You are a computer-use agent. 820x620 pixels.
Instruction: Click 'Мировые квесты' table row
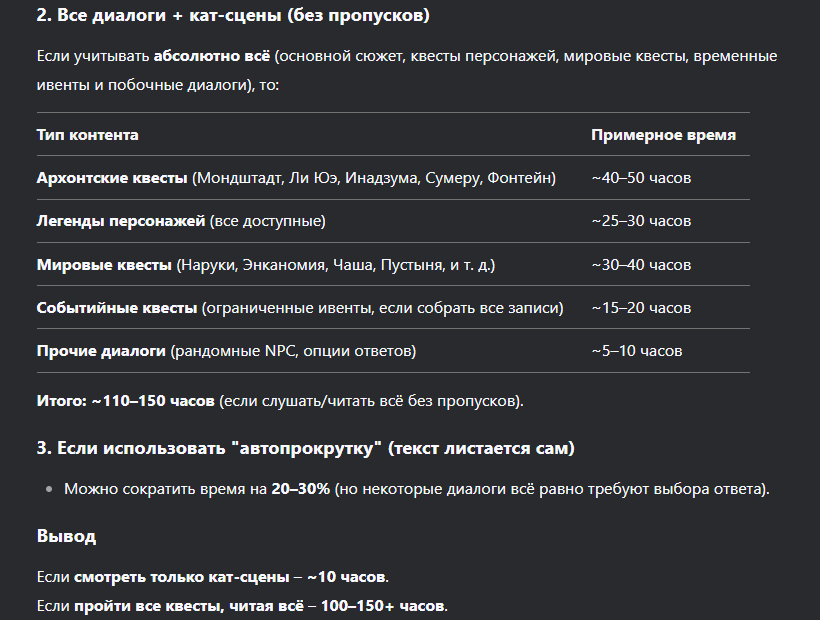[393, 265]
